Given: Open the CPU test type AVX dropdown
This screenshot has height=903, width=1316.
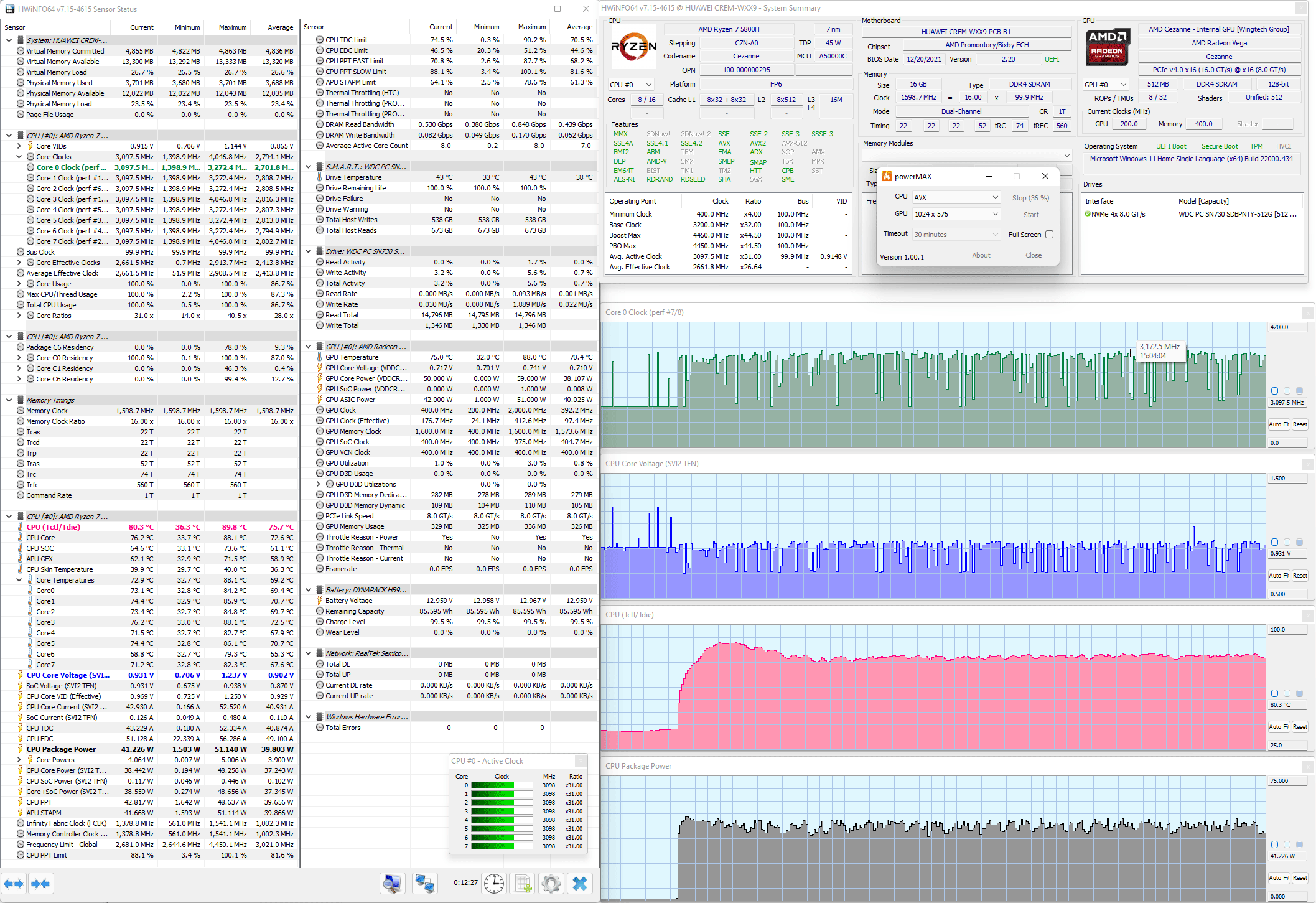Looking at the screenshot, I should 956,197.
